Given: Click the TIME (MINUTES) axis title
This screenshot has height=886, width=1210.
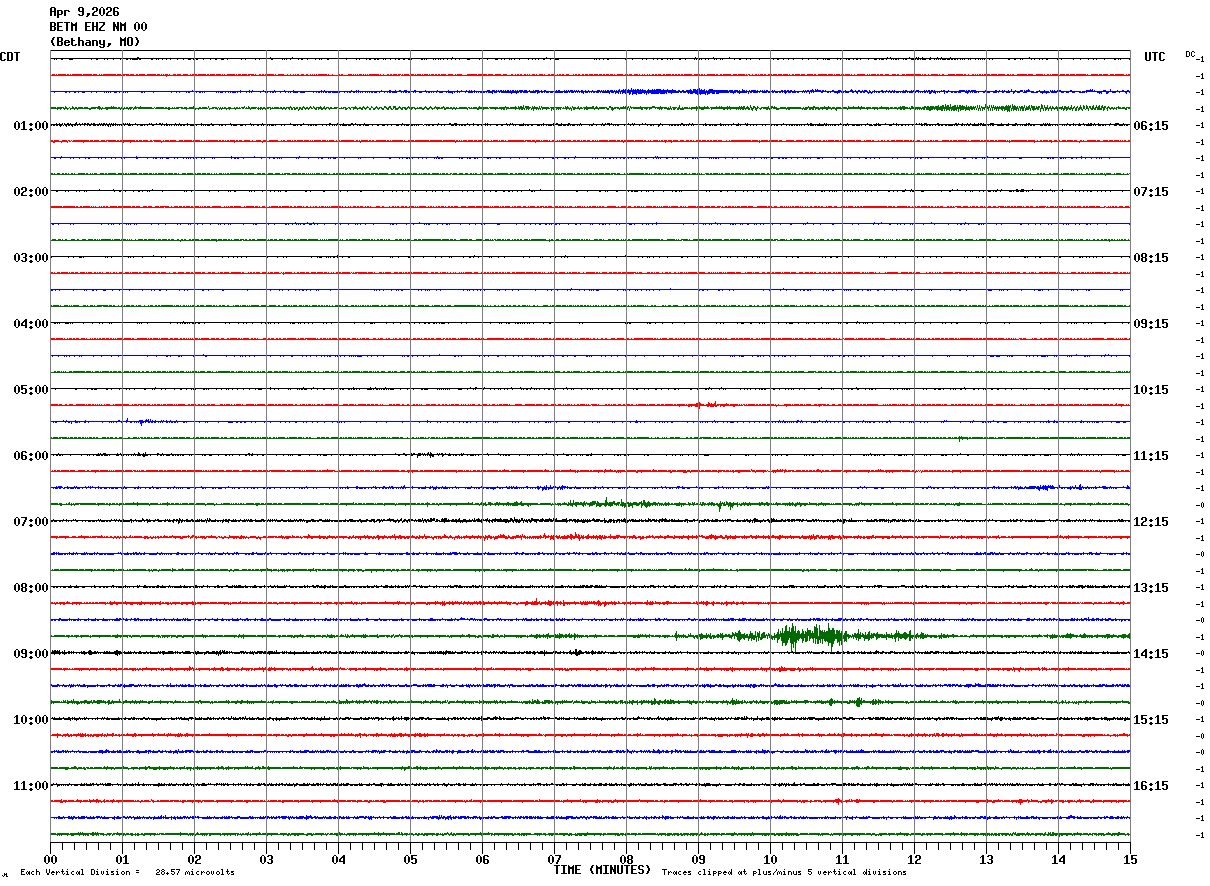Looking at the screenshot, I should (602, 870).
